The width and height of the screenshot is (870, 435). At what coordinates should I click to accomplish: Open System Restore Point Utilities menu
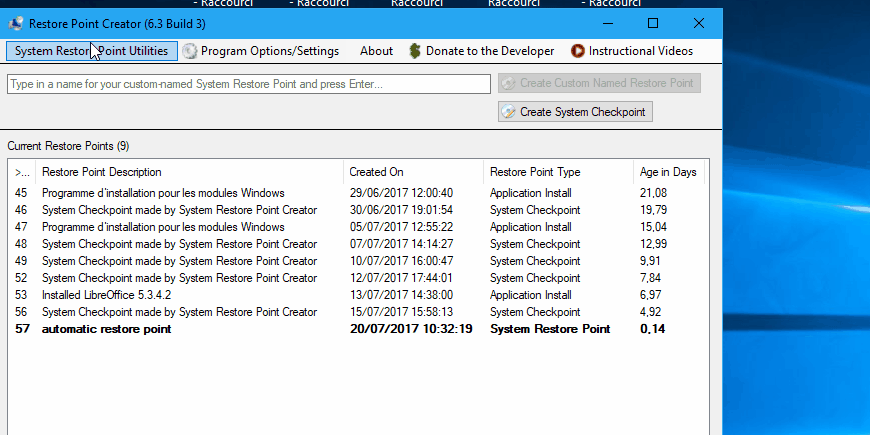[92, 51]
